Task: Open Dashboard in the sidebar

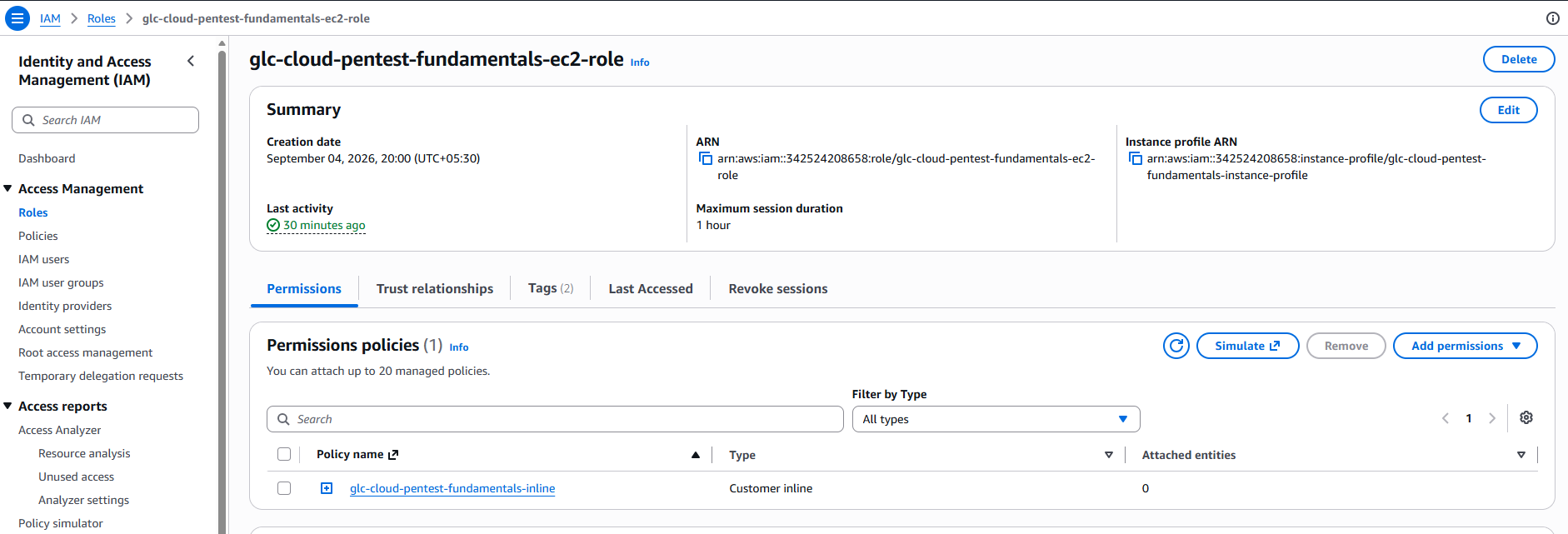Action: point(47,158)
